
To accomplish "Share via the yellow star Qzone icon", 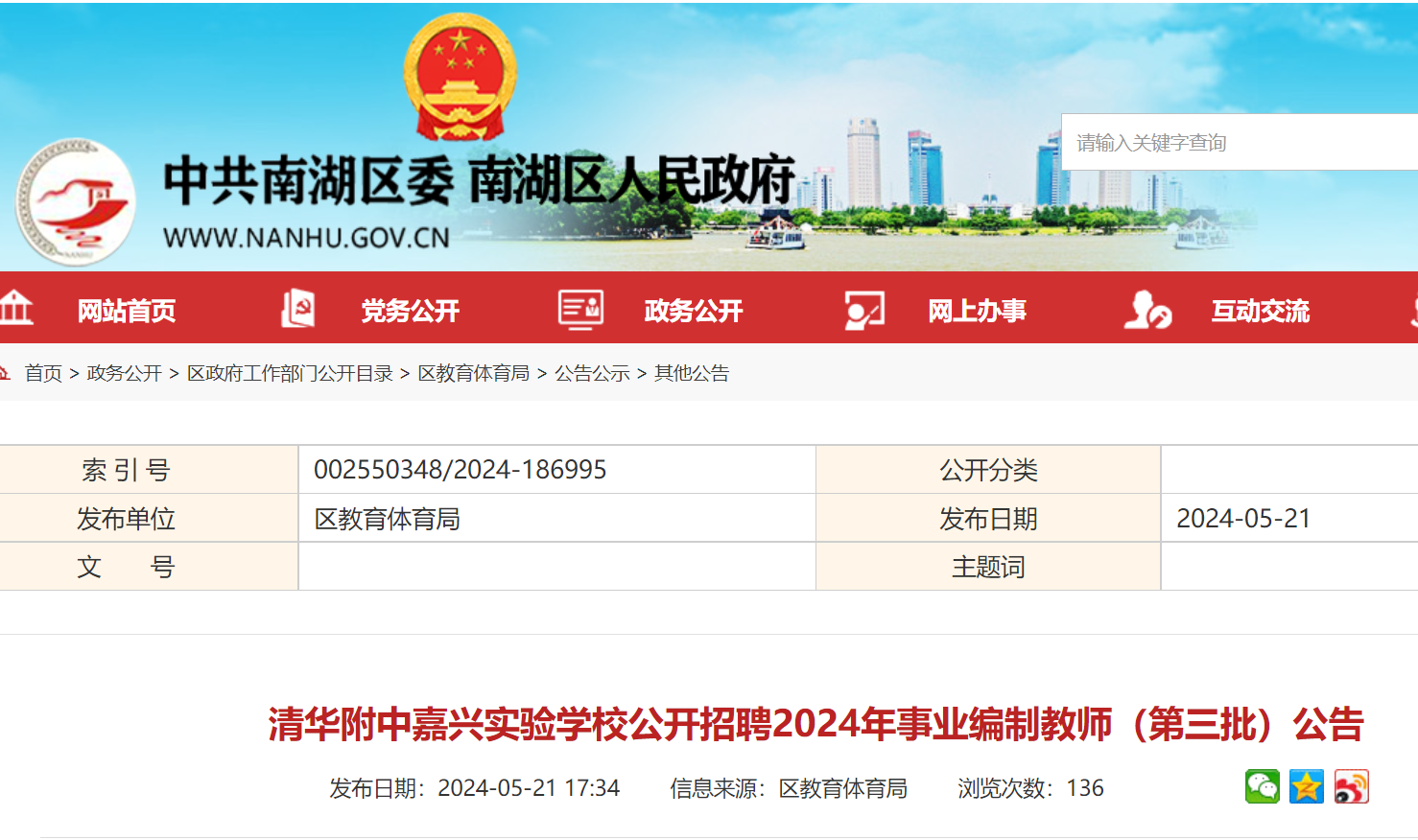I will click(x=1307, y=786).
